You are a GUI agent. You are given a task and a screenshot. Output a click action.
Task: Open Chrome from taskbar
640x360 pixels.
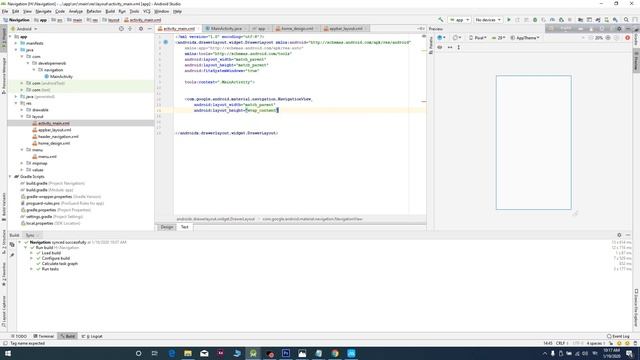point(335,353)
